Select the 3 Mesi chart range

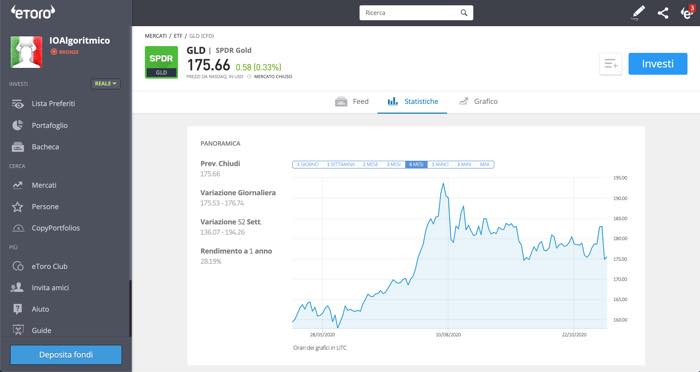[393, 164]
